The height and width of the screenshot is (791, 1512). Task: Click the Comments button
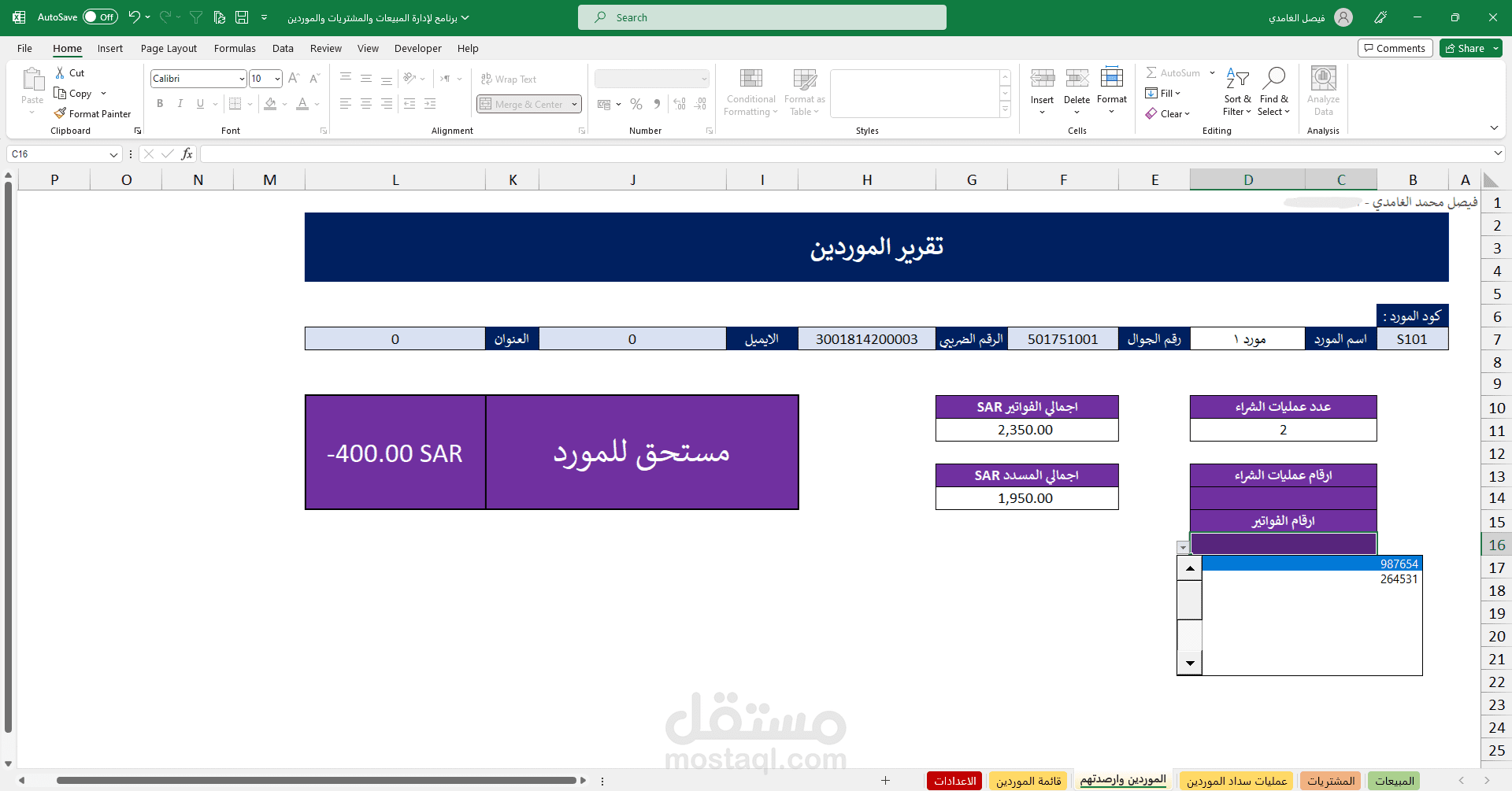1395,48
